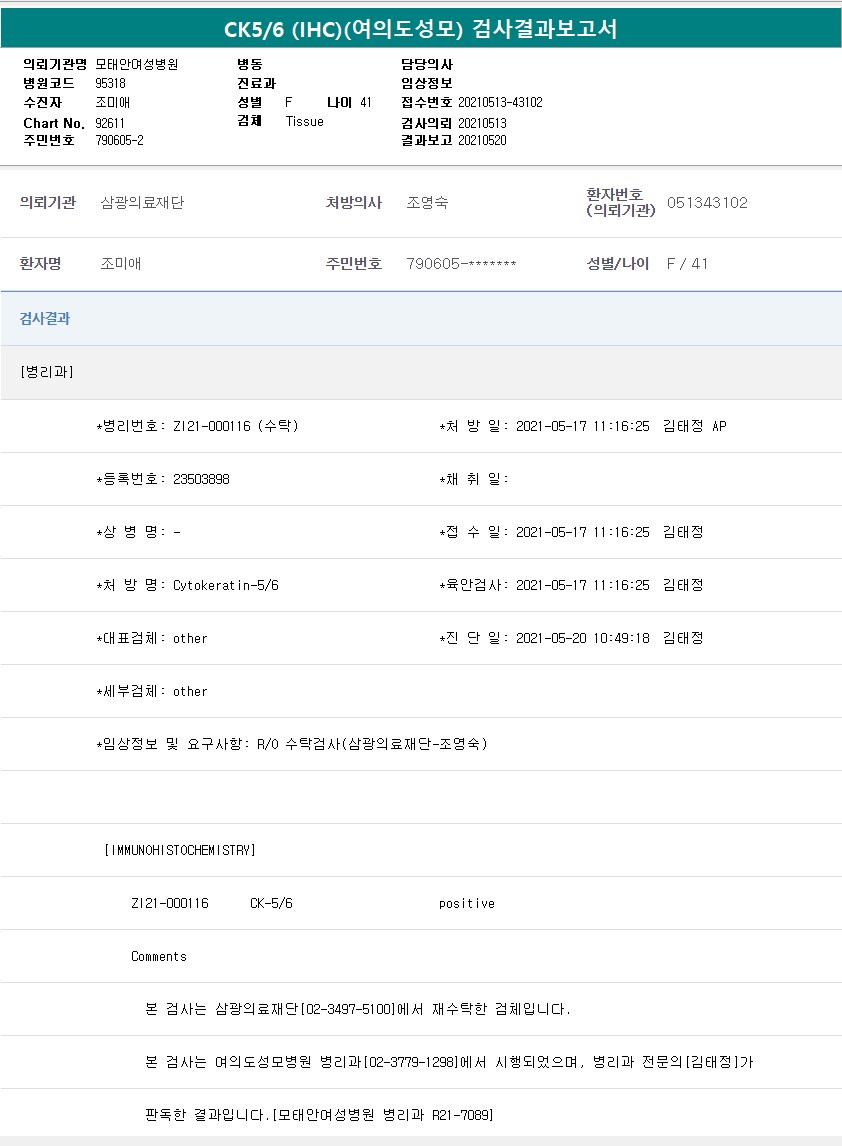This screenshot has width=842, height=1146.
Task: Click the 접수번호 value 20210513-43102
Action: click(x=500, y=102)
